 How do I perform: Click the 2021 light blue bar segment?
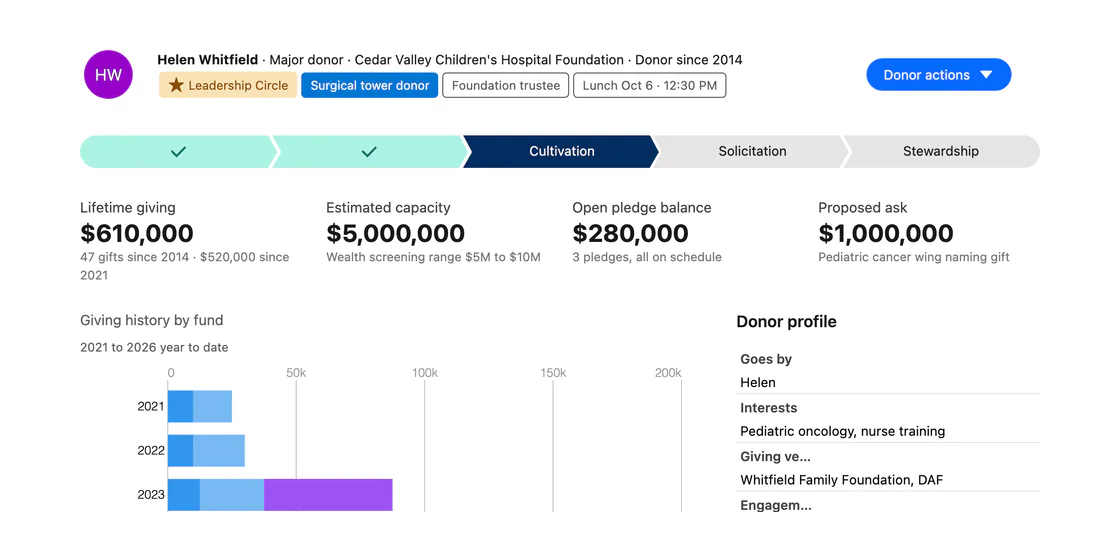[x=213, y=406]
